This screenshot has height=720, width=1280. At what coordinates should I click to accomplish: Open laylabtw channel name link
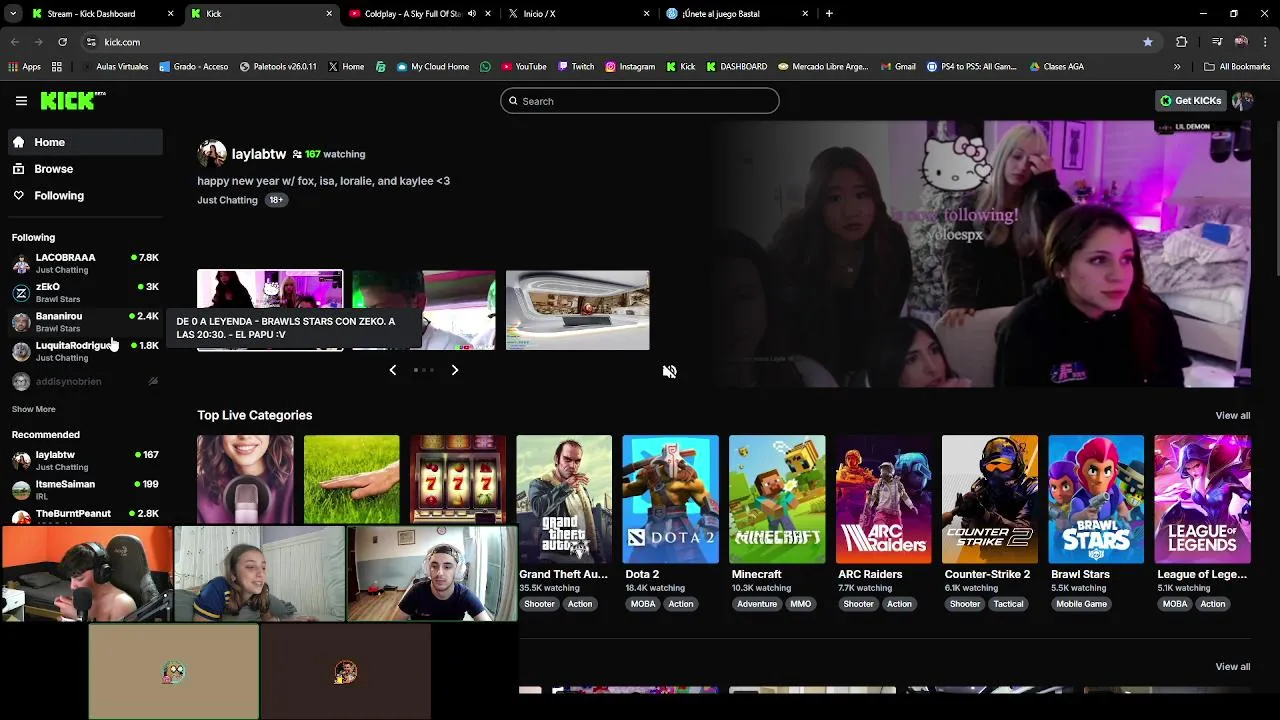(x=259, y=154)
